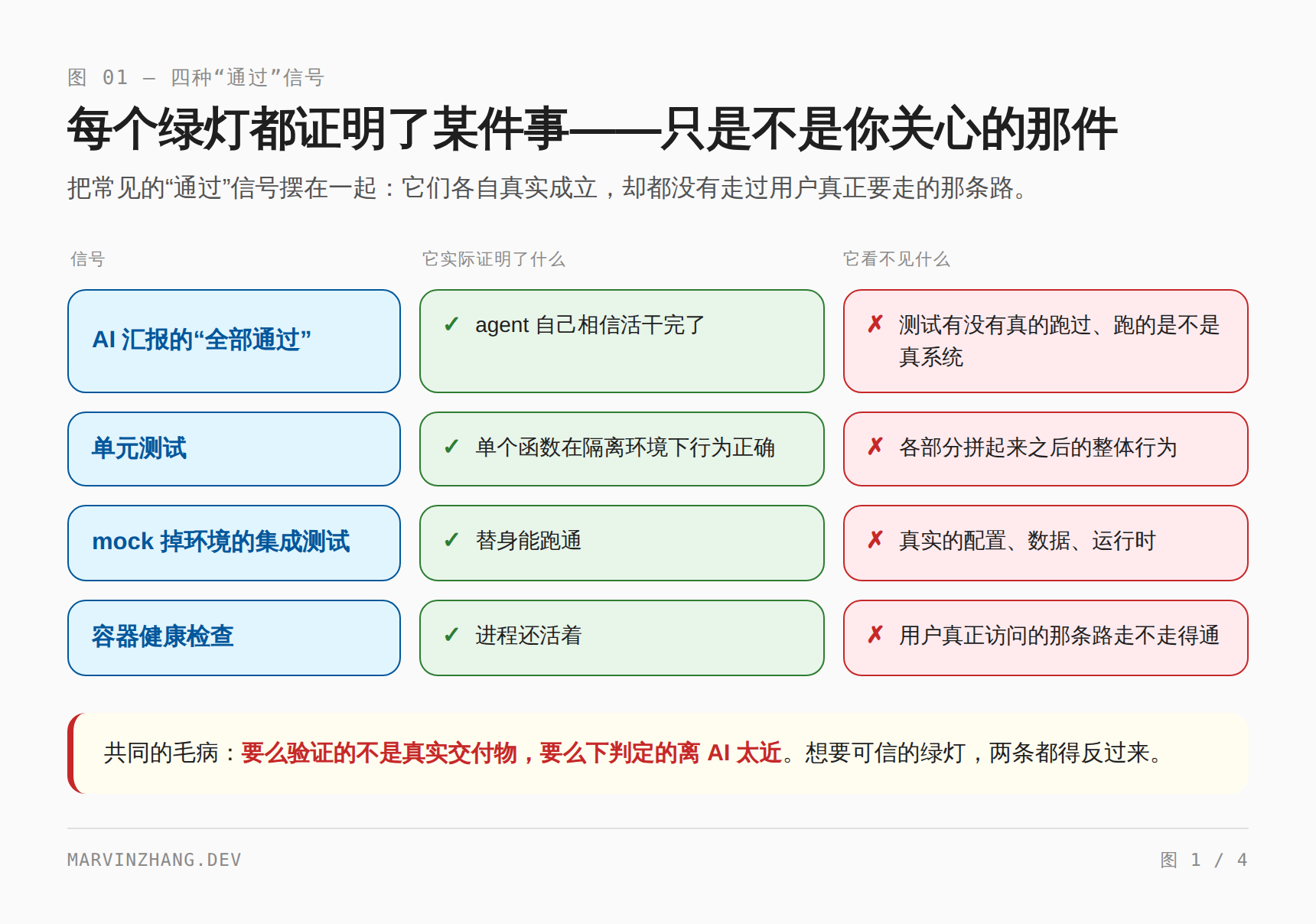This screenshot has height=924, width=1316.
Task: Click the text '真实的配置、数据、运行时'
Action: pyautogui.click(x=1027, y=541)
